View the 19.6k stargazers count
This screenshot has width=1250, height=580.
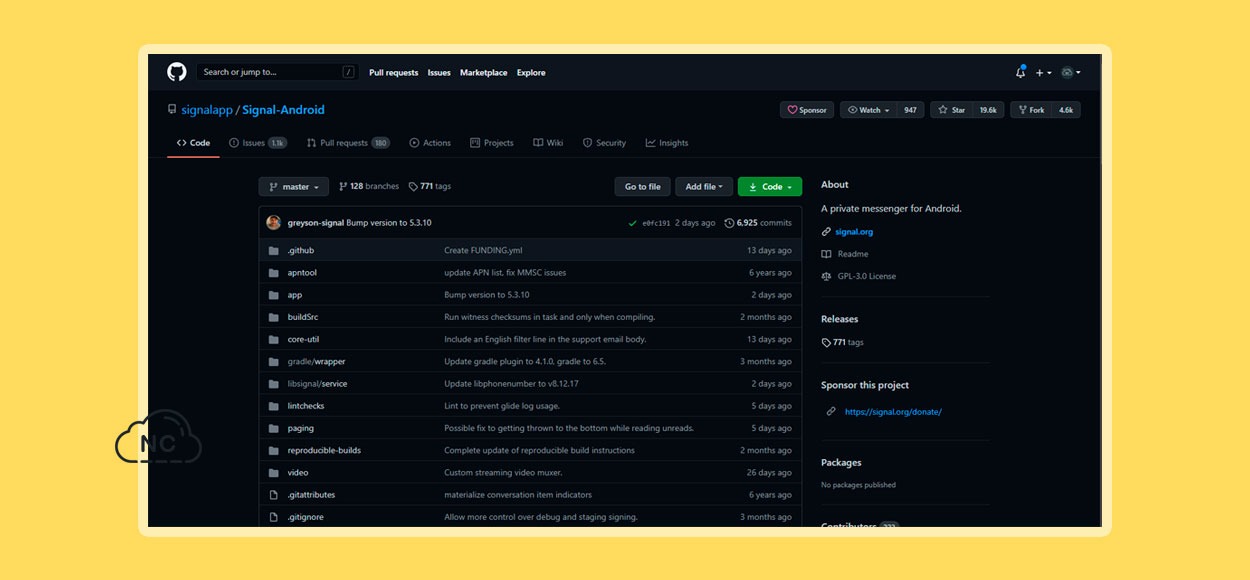(x=988, y=110)
